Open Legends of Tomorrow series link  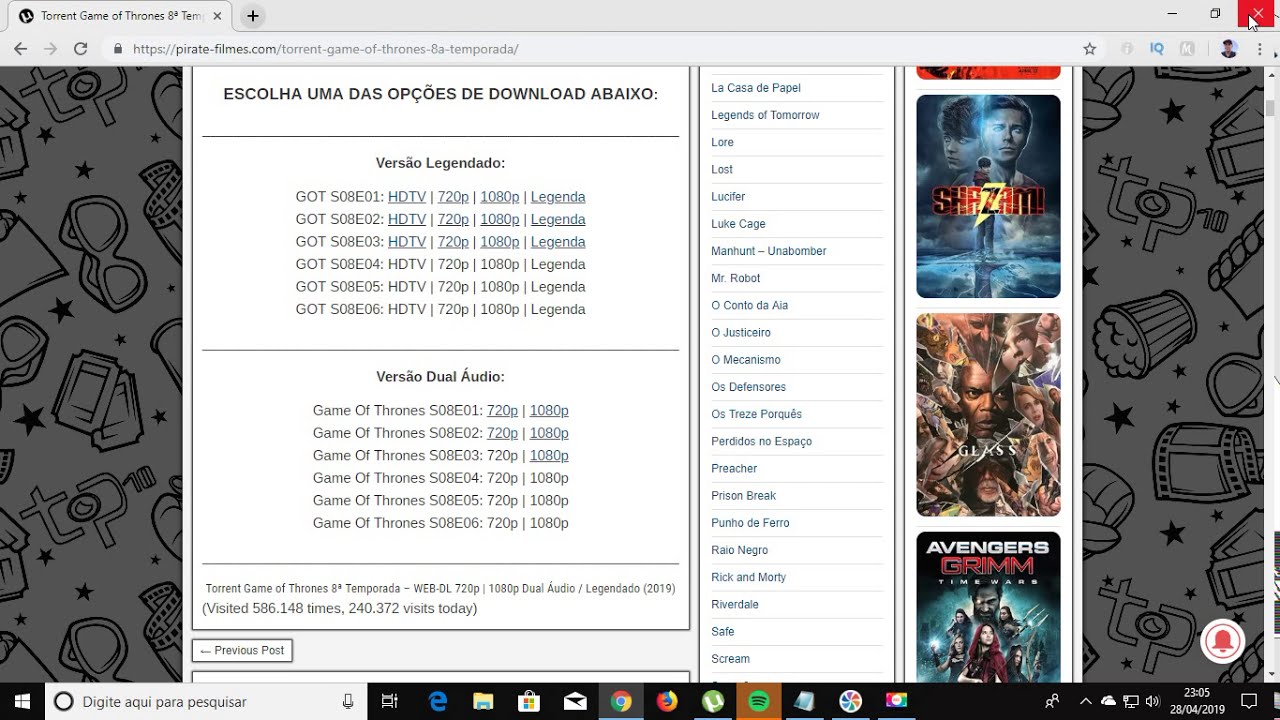765,115
